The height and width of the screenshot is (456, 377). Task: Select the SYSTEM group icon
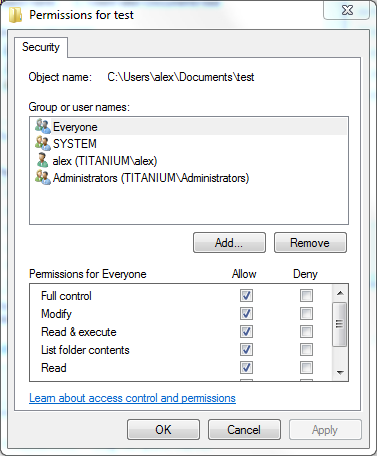click(43, 143)
